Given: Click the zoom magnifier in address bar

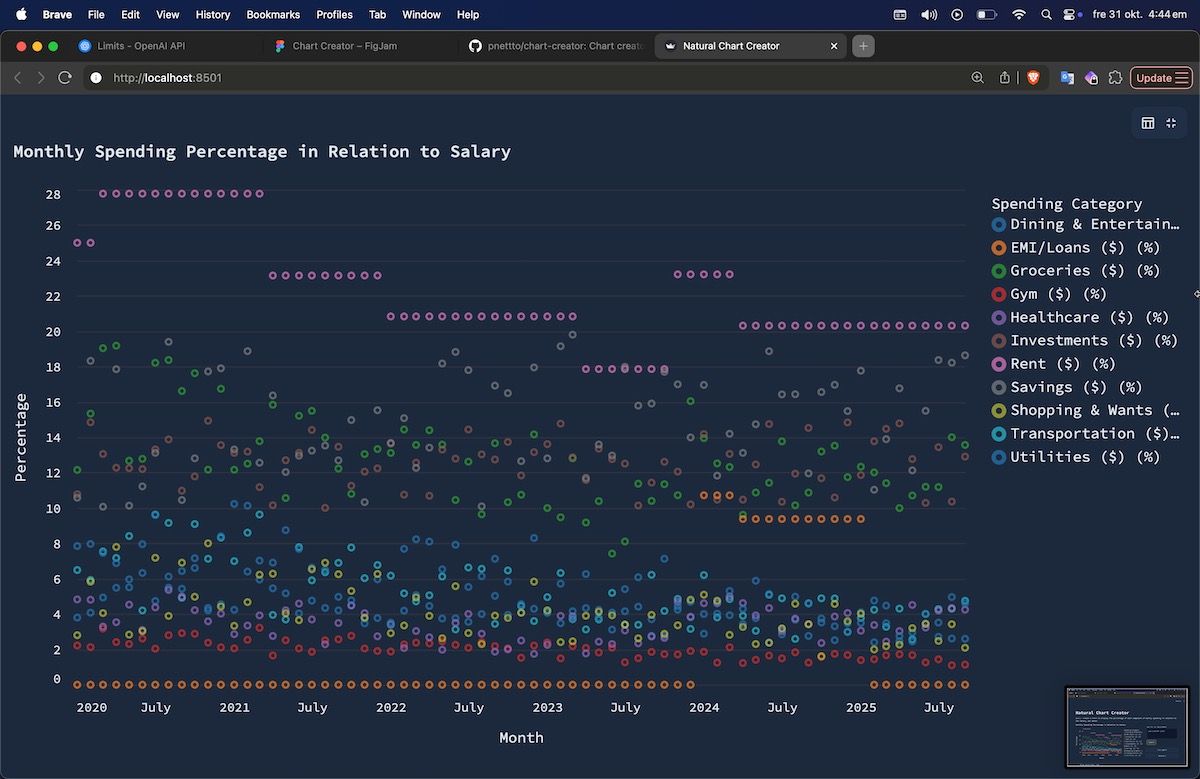Looking at the screenshot, I should [978, 78].
